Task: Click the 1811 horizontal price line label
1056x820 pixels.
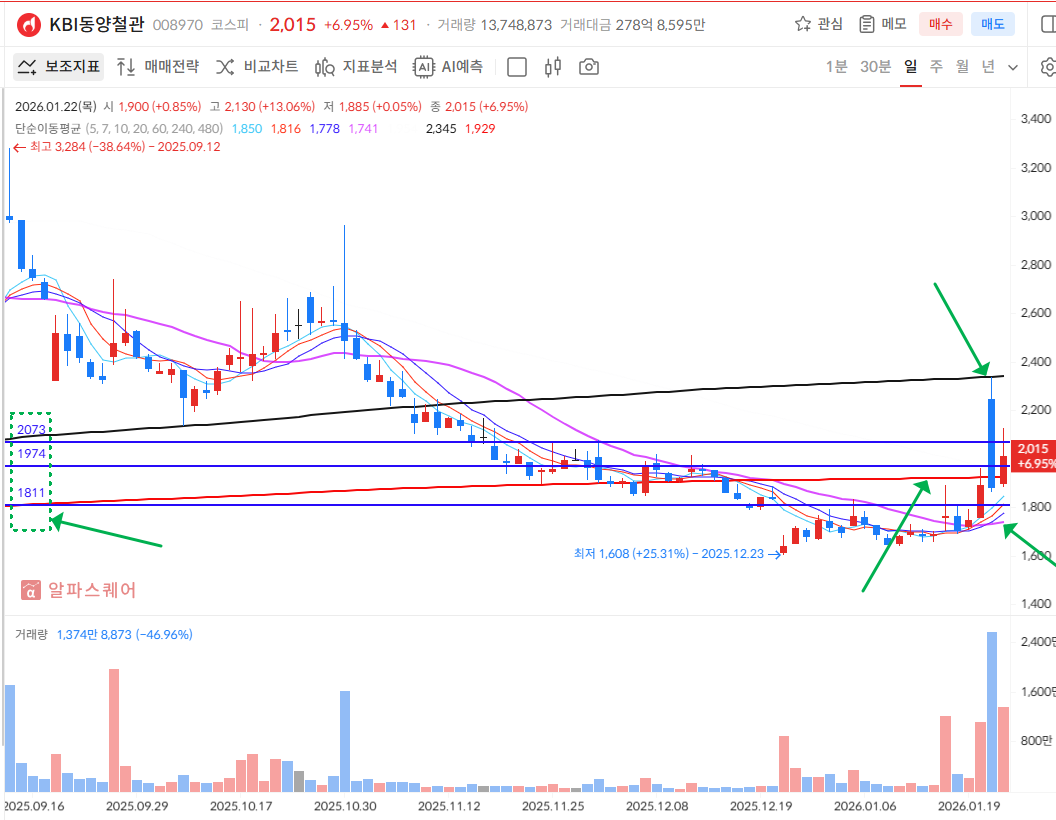Action: [30, 493]
